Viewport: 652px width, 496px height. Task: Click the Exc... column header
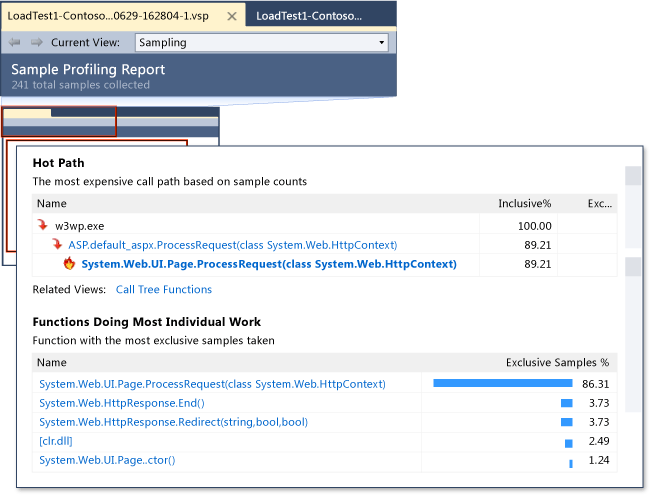click(x=600, y=203)
